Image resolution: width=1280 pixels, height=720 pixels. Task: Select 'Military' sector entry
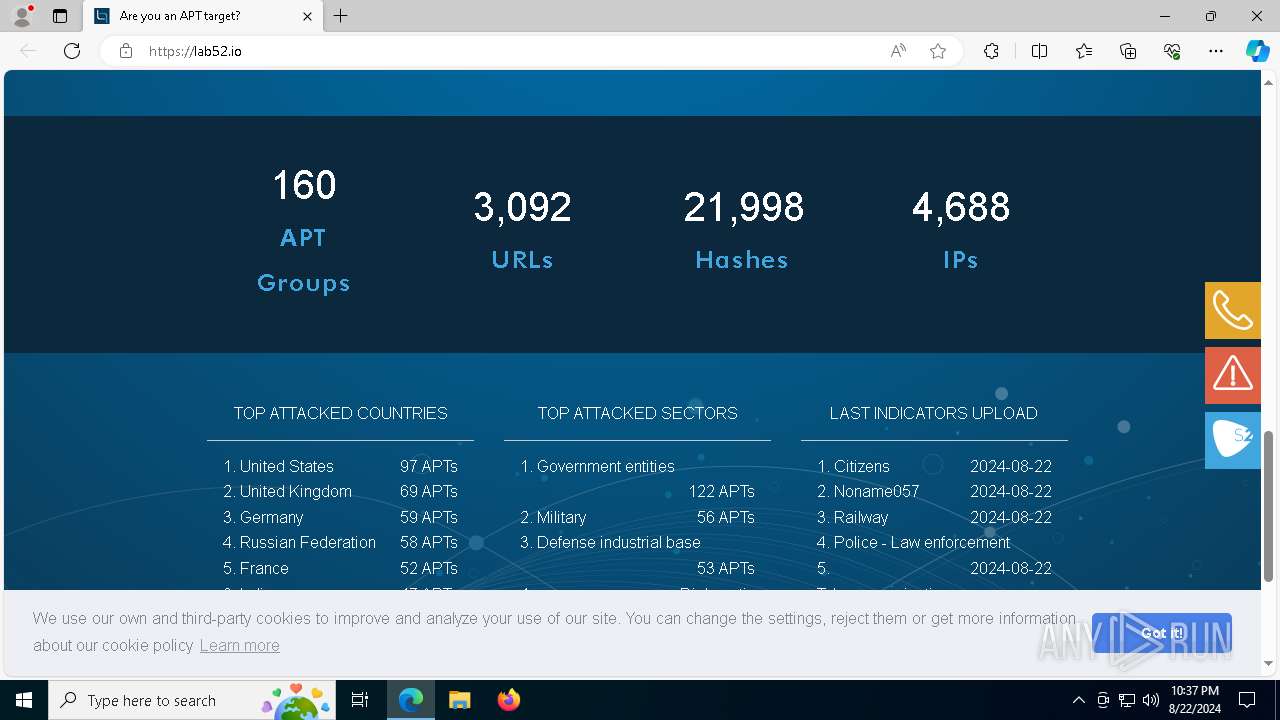561,517
